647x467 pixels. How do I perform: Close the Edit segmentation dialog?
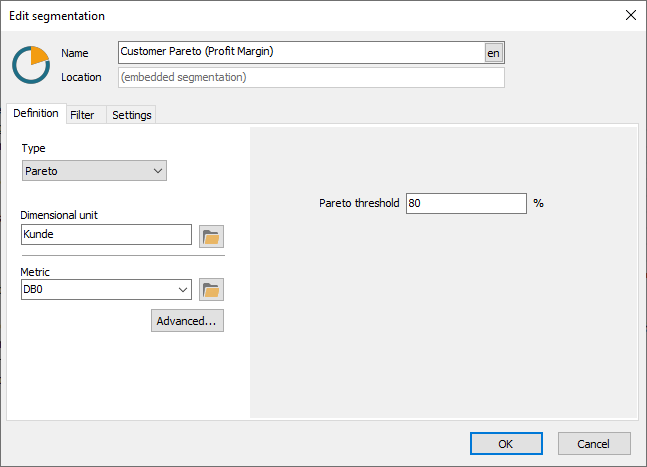[x=630, y=16]
